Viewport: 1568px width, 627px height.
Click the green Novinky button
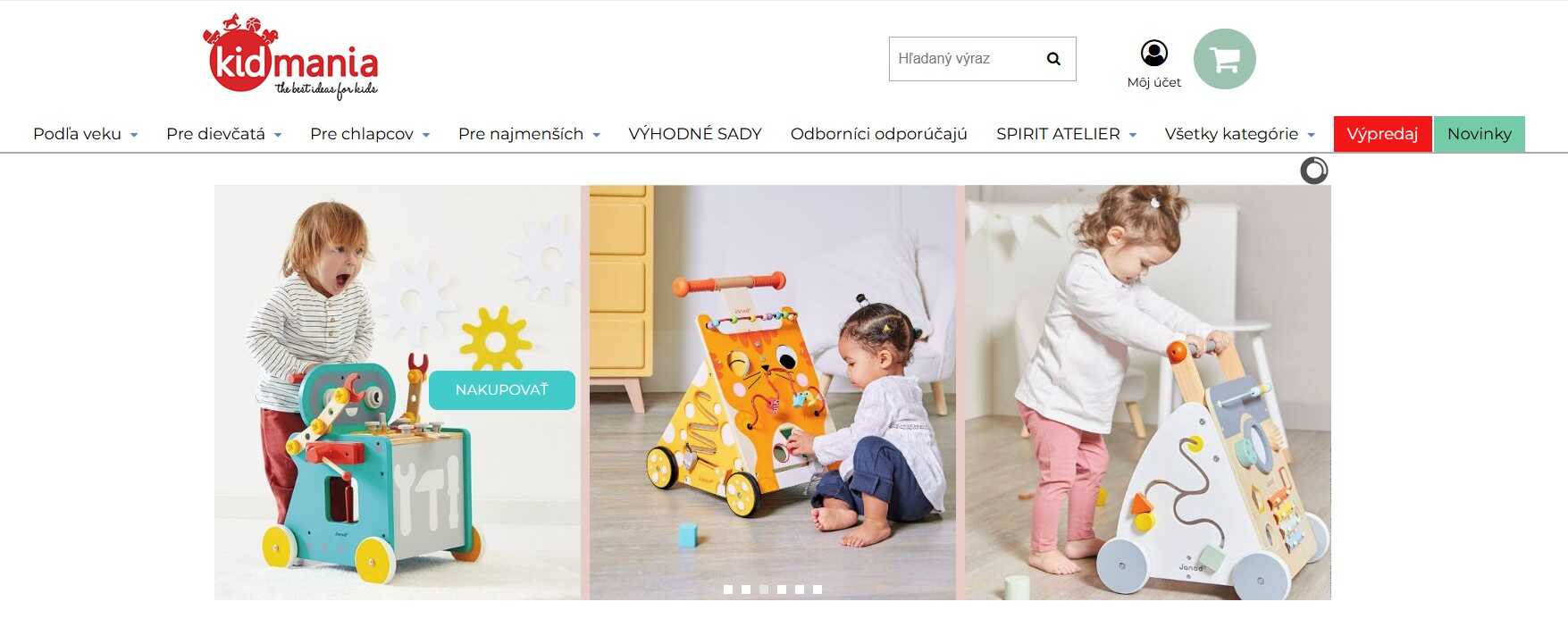(x=1480, y=134)
